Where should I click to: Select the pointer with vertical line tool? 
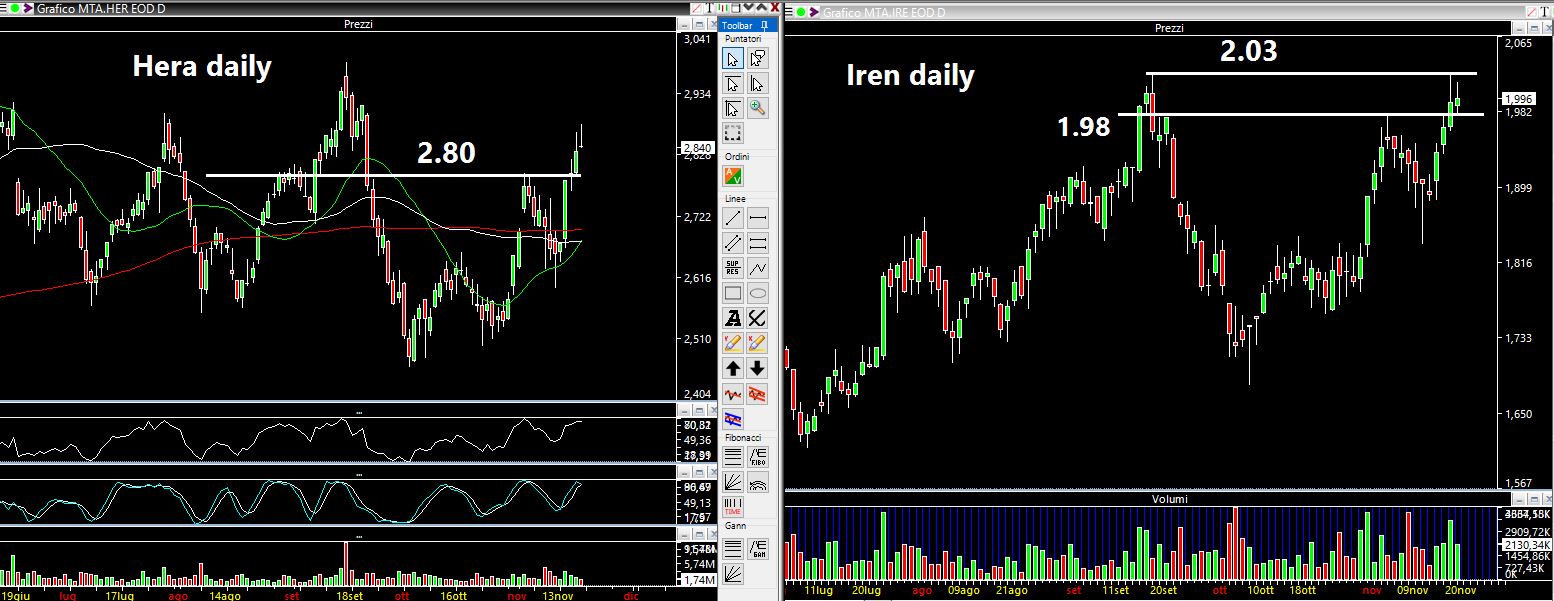[757, 83]
